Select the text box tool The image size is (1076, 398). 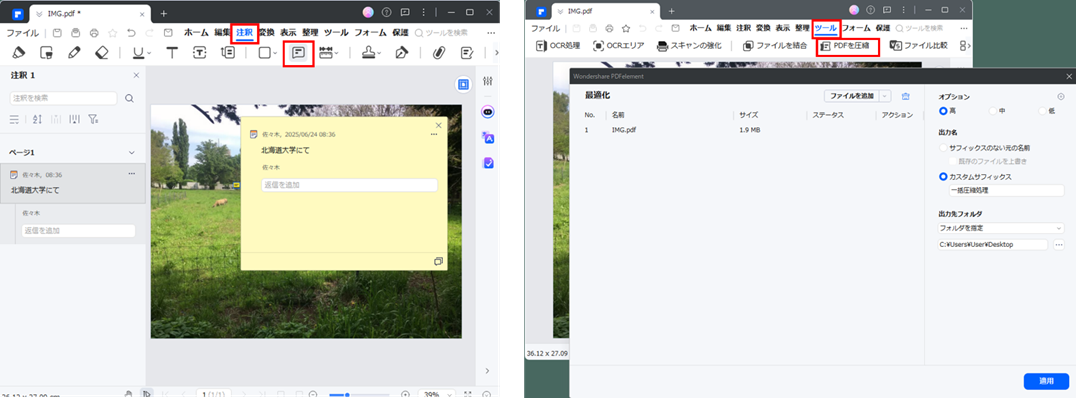point(199,53)
